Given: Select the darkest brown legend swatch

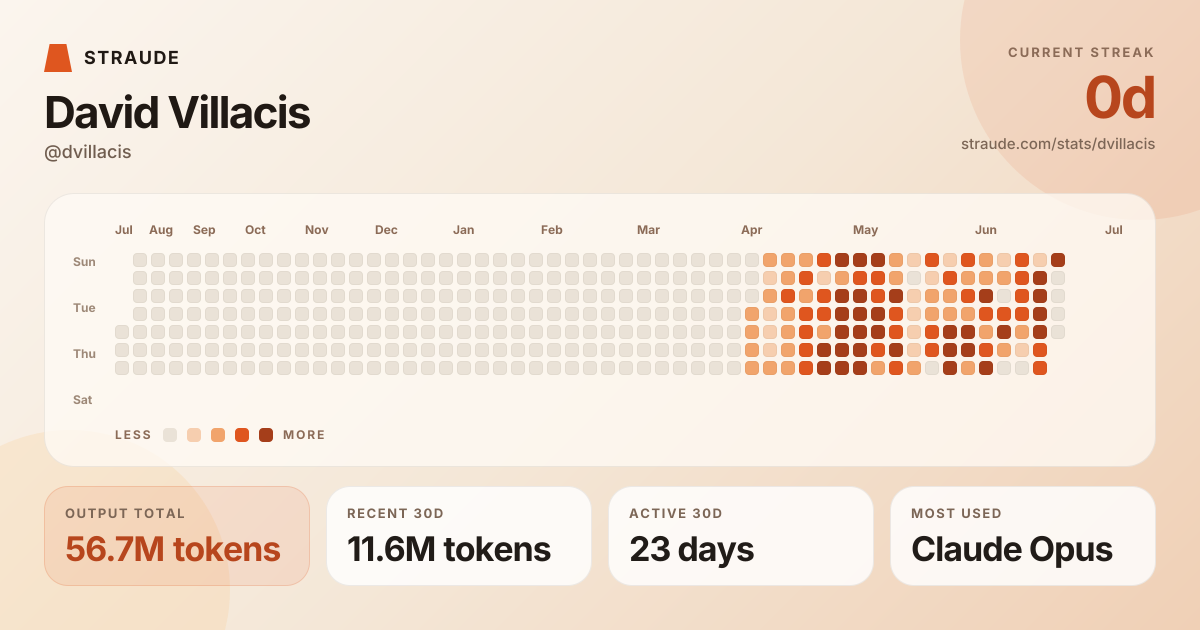Looking at the screenshot, I should 266,435.
